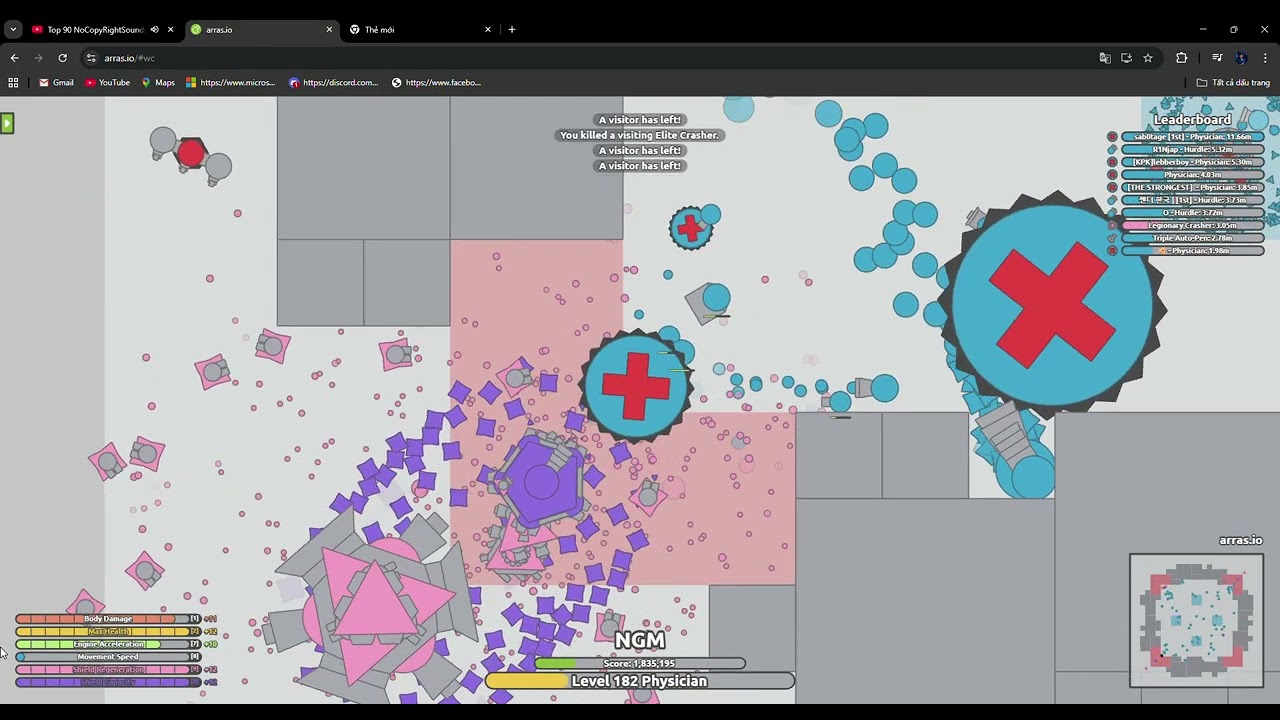1280x720 pixels.
Task: Upgrade the Body Damage stat bar
Action: coord(108,619)
